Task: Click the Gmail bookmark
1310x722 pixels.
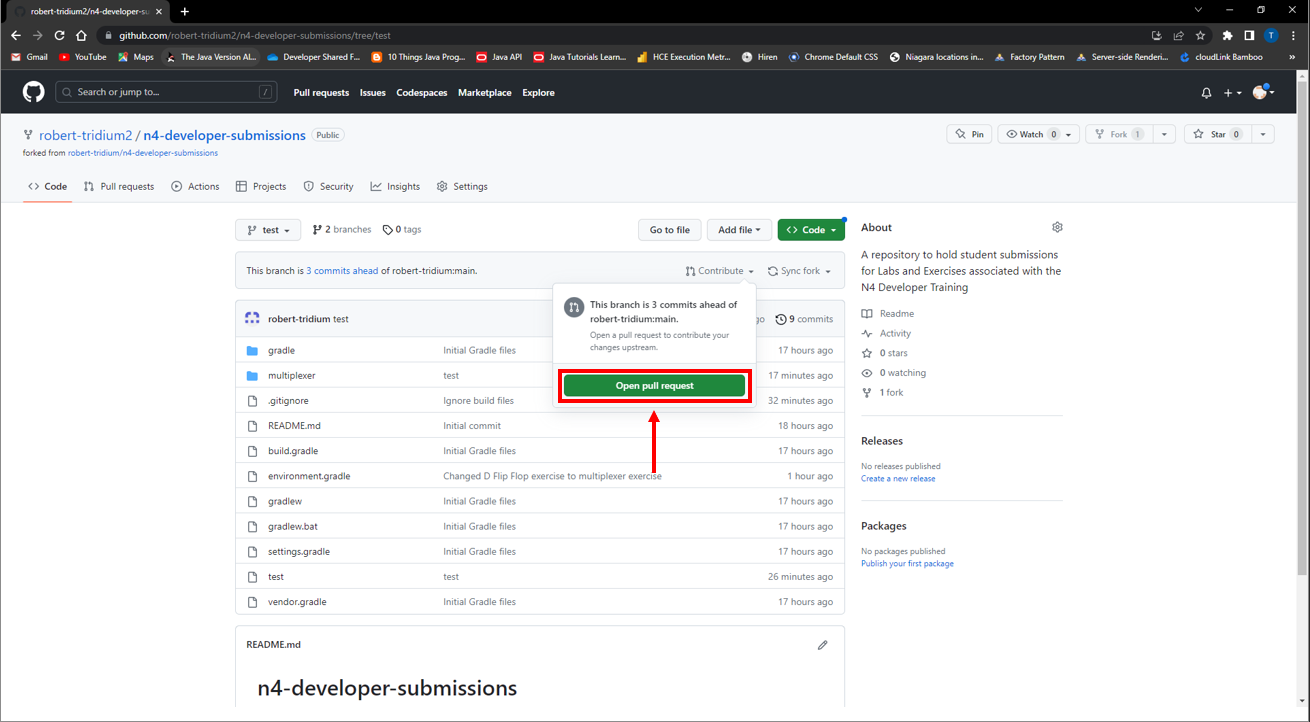Action: [29, 57]
